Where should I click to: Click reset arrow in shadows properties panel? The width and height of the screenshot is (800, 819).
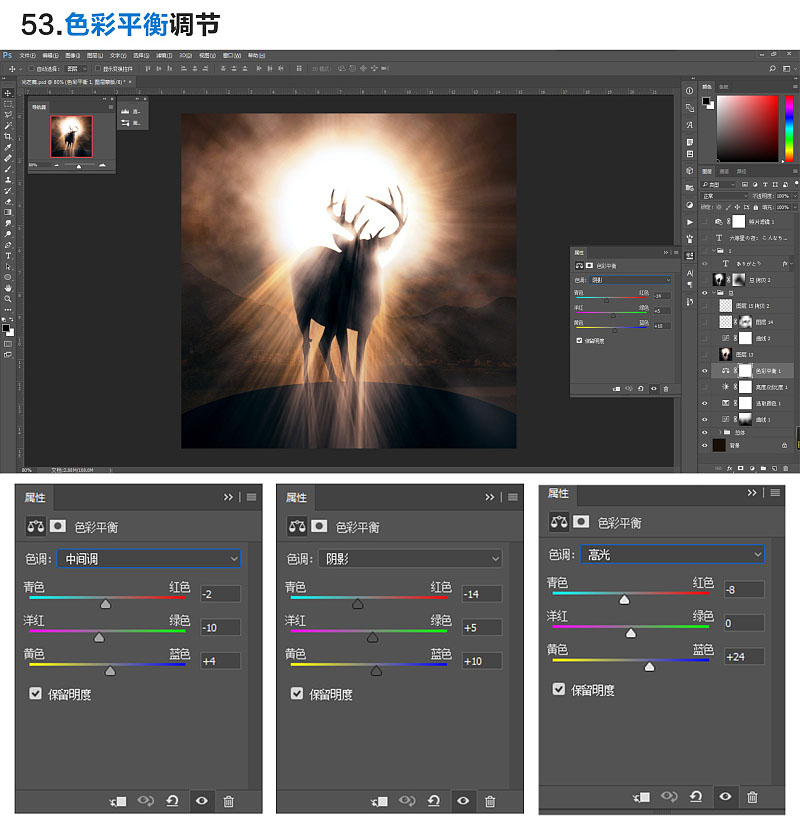pos(434,801)
